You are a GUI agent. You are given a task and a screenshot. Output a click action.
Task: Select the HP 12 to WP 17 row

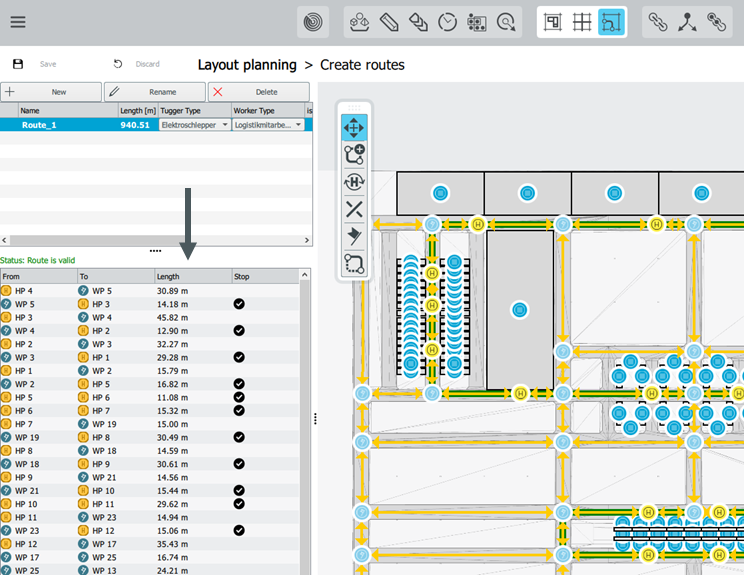(x=149, y=544)
